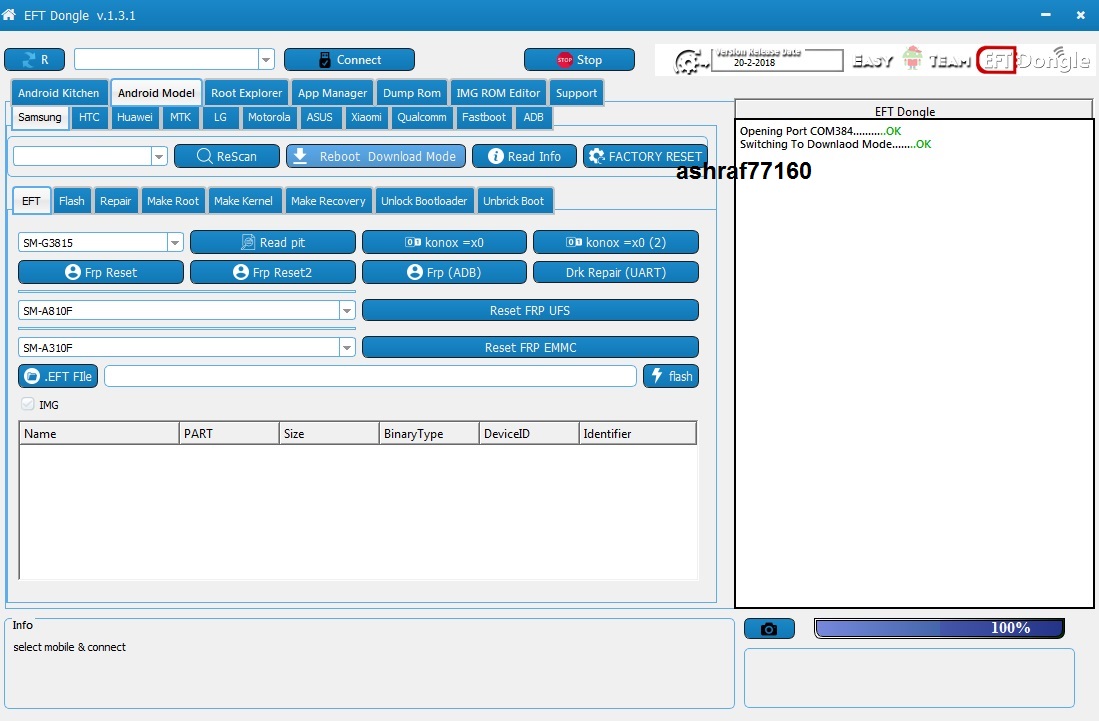Click the konox =x0 button
The height and width of the screenshot is (721, 1099).
coord(444,242)
